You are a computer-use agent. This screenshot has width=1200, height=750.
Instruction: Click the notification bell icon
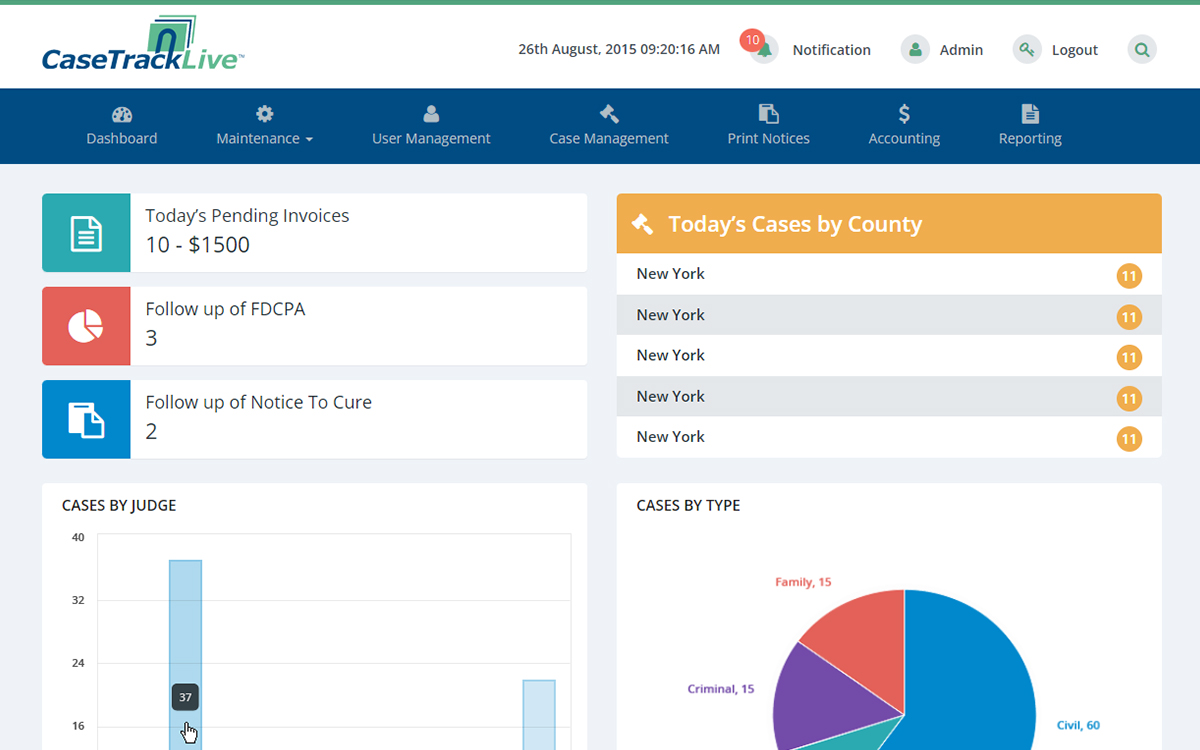click(x=765, y=50)
